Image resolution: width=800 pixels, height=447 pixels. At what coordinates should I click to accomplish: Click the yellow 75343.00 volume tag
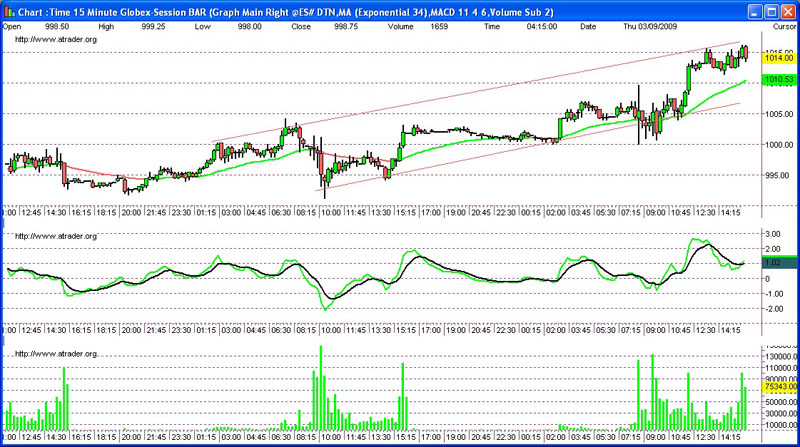tap(780, 387)
